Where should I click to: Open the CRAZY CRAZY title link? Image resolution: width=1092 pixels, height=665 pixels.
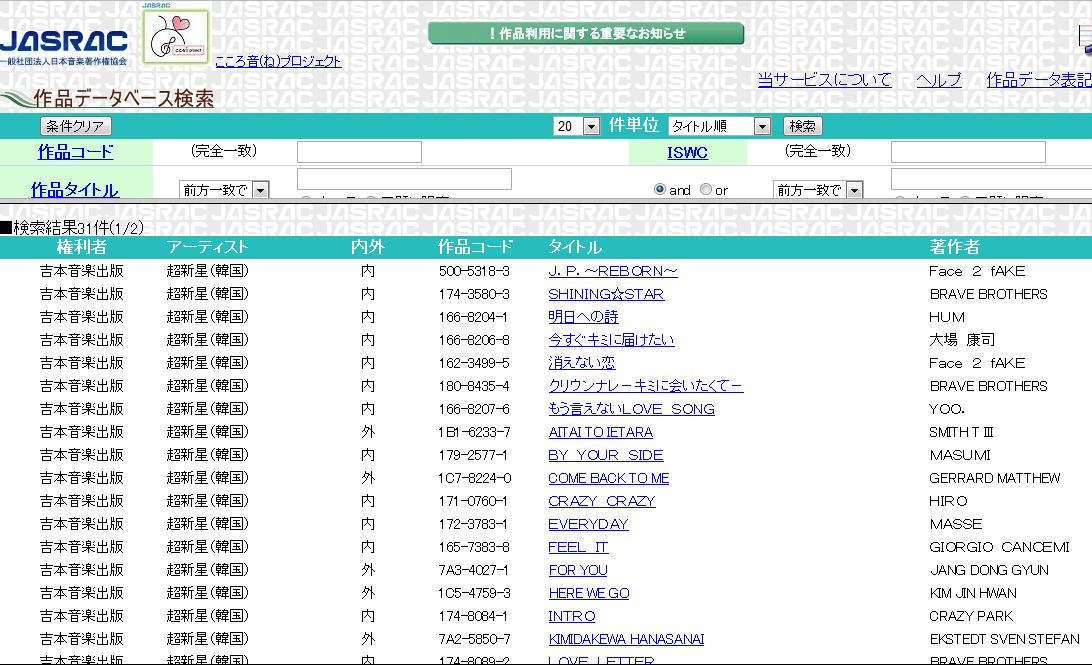coord(602,501)
